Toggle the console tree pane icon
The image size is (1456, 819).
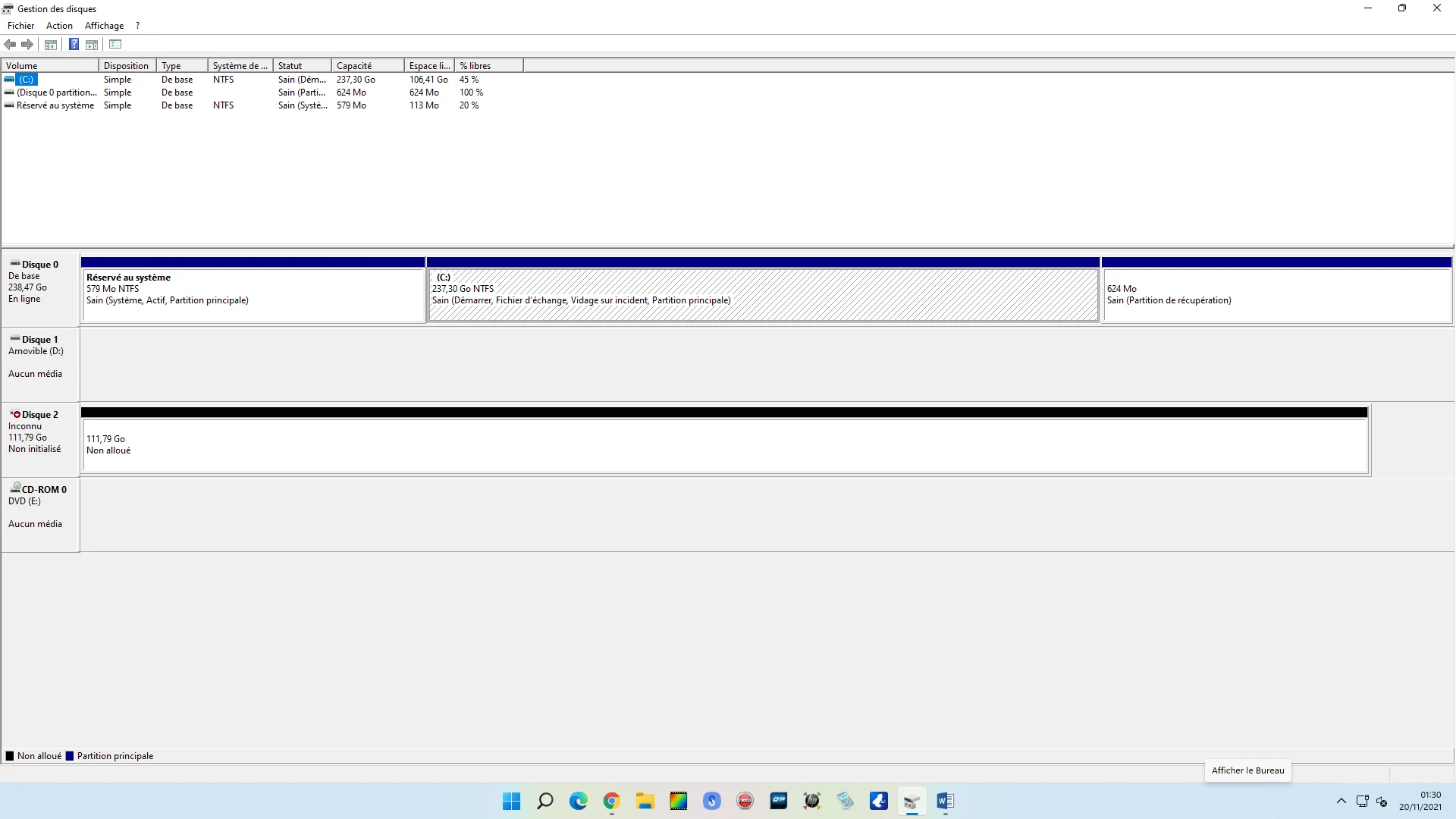(x=51, y=45)
